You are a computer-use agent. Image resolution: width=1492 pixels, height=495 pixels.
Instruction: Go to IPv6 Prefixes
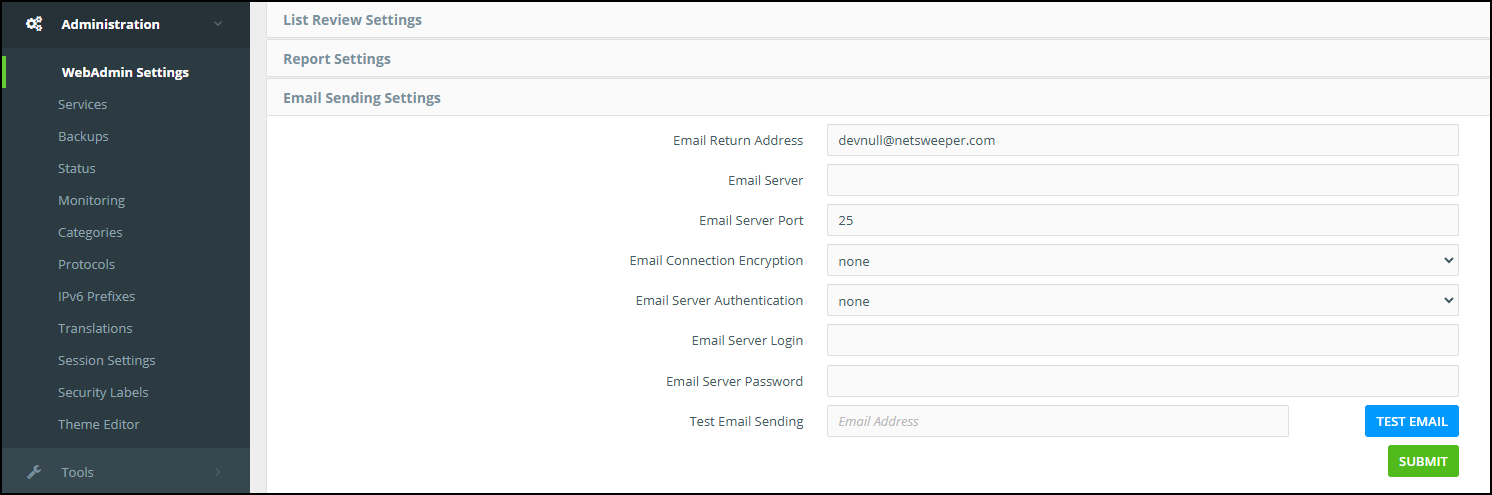coord(96,296)
